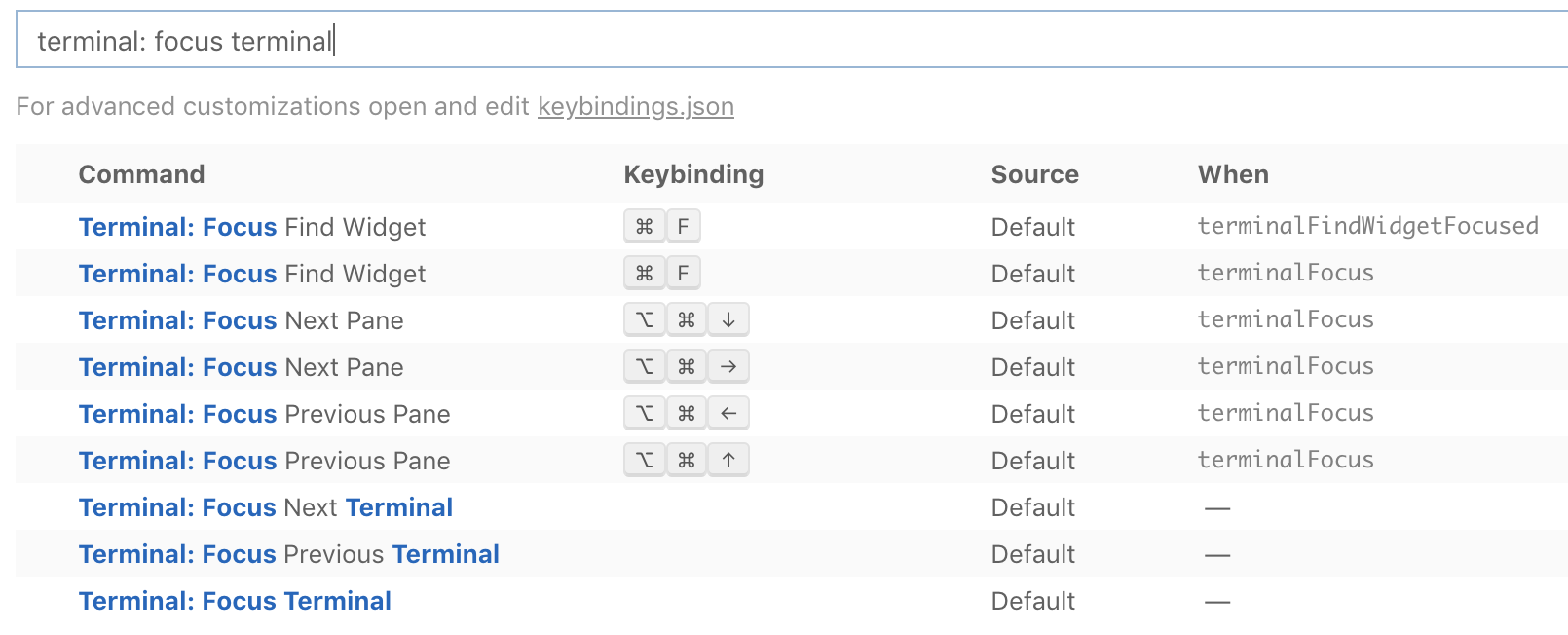
Task: Click the When column header
Action: point(1234,174)
